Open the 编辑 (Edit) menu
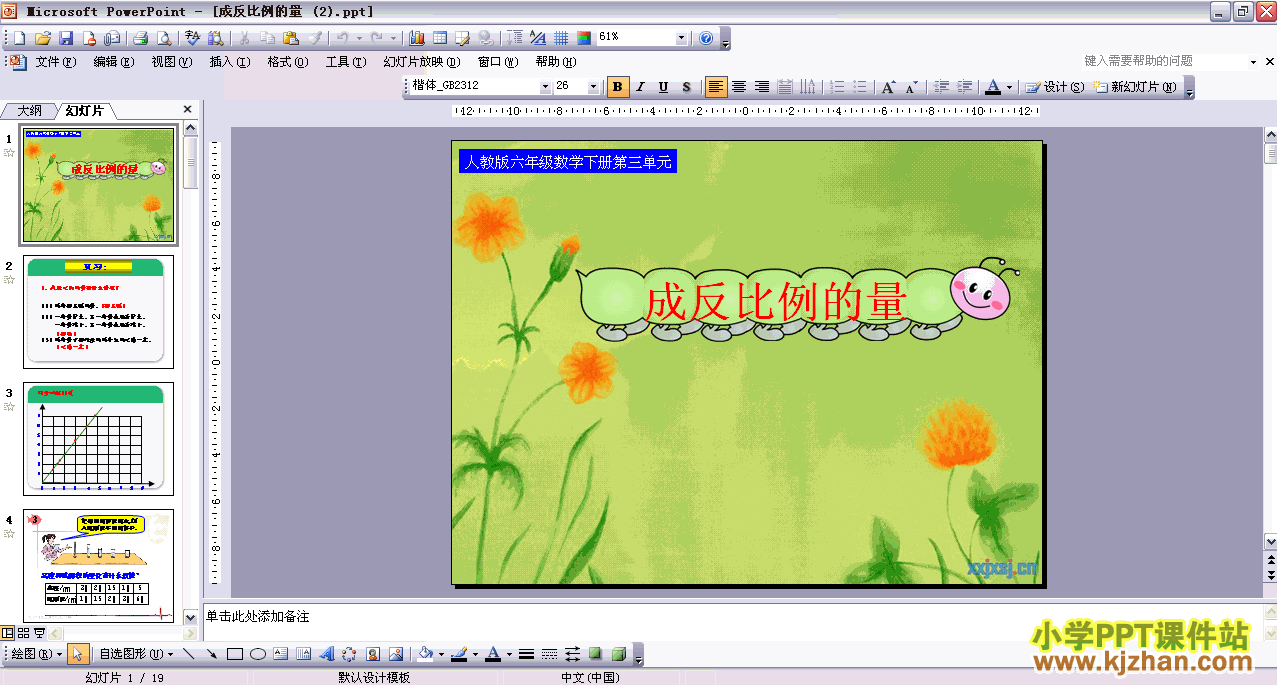Image resolution: width=1277 pixels, height=685 pixels. (x=114, y=62)
